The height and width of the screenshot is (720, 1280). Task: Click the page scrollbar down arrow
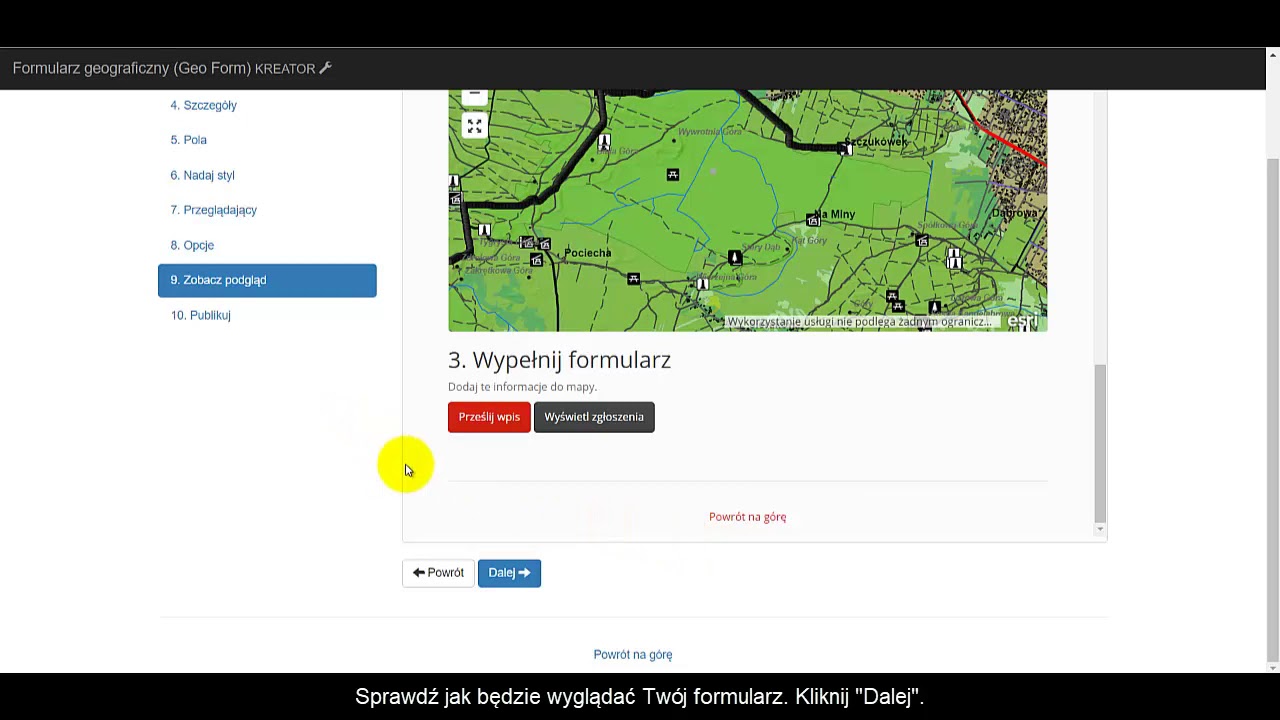tap(1272, 667)
